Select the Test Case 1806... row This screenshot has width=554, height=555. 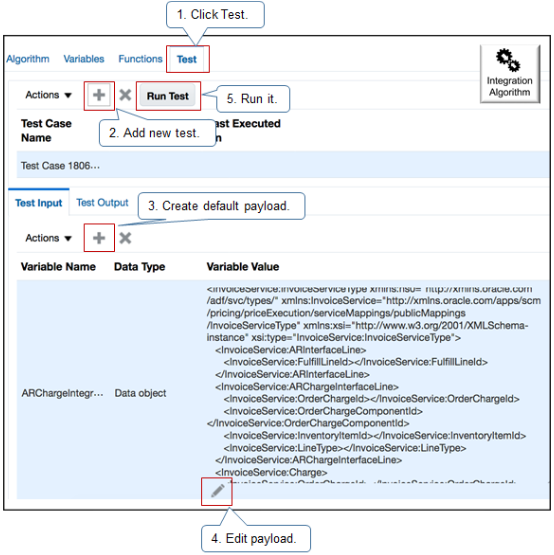tap(283, 165)
